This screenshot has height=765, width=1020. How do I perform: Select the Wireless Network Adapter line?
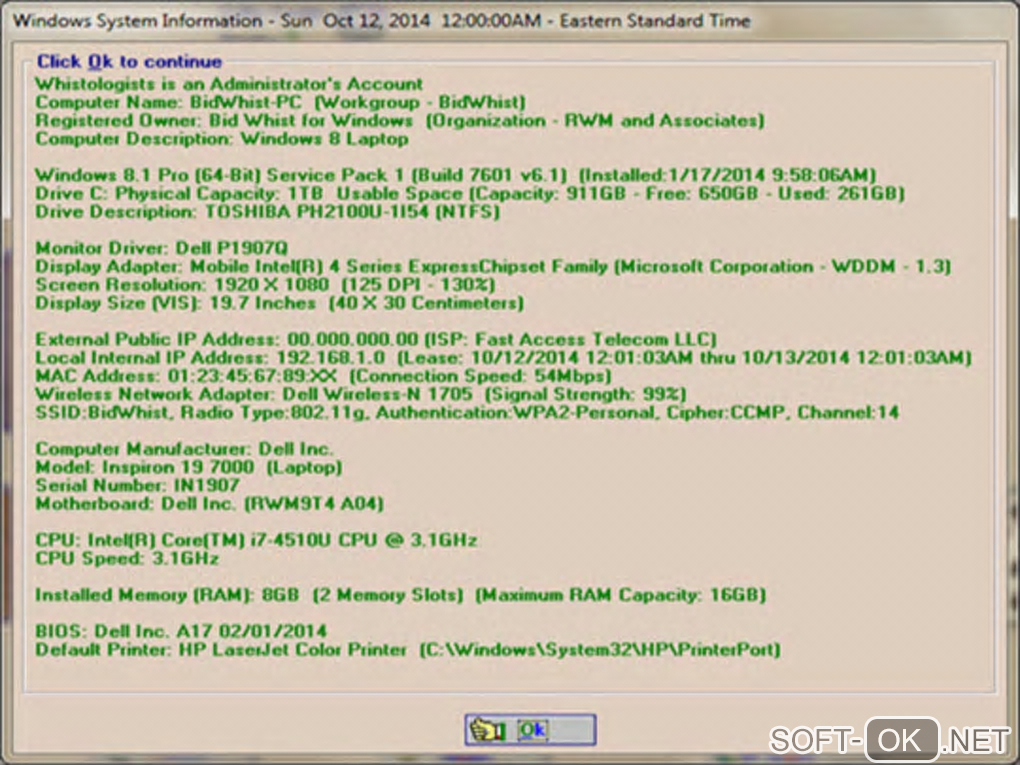(x=360, y=394)
